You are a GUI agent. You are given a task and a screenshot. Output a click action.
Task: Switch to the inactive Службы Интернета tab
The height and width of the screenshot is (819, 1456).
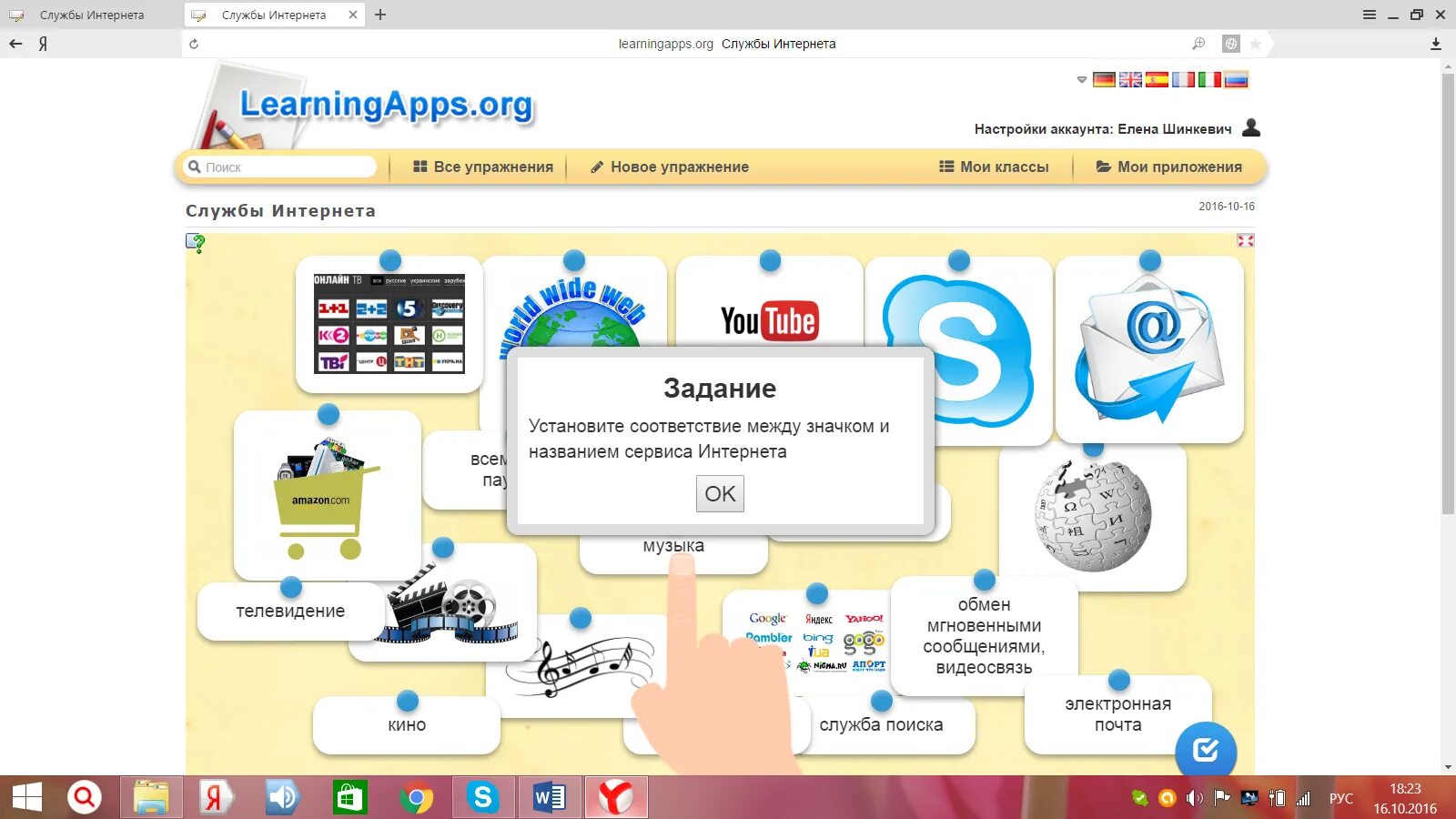[91, 15]
